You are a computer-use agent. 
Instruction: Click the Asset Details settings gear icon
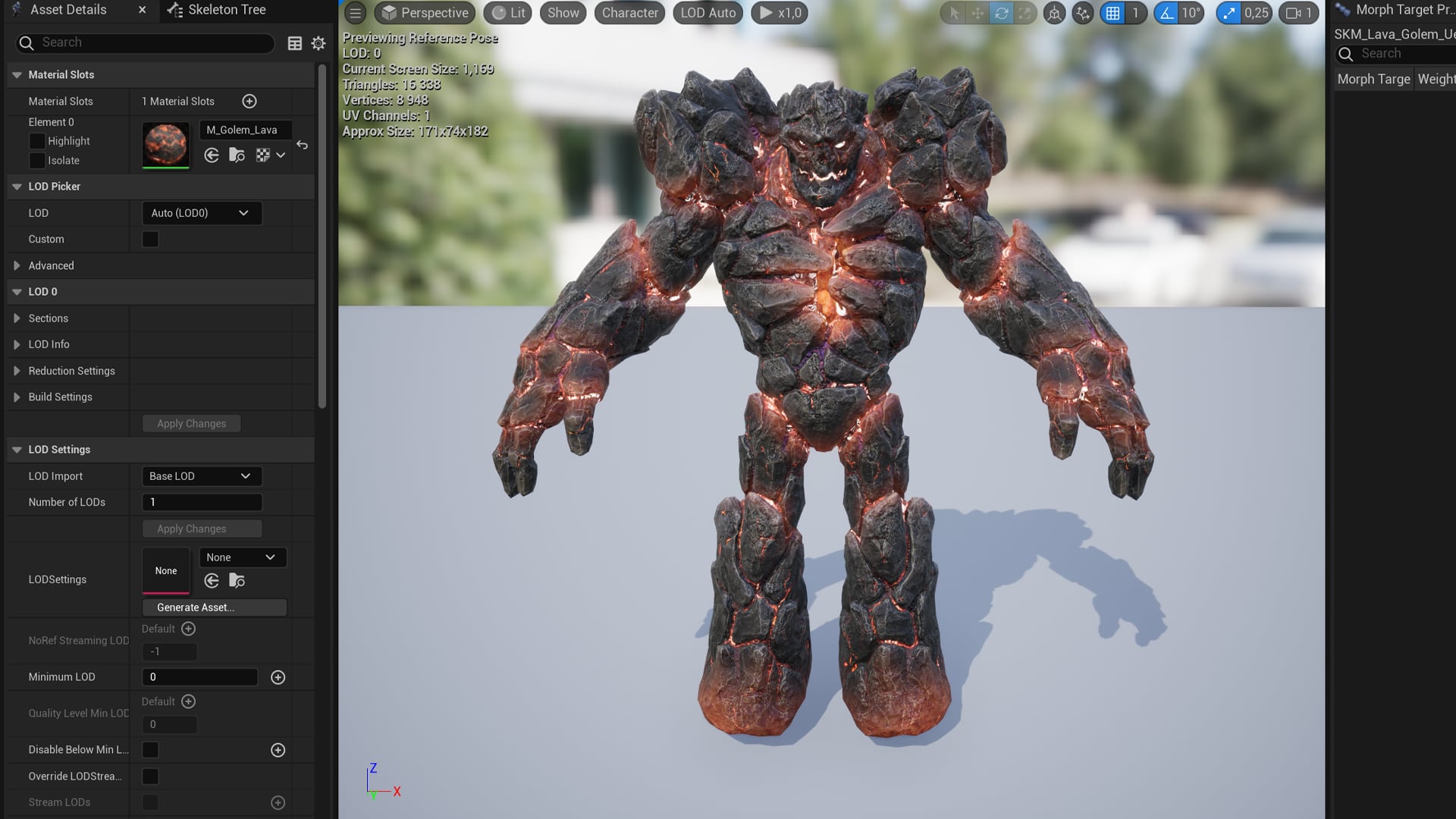coord(318,43)
